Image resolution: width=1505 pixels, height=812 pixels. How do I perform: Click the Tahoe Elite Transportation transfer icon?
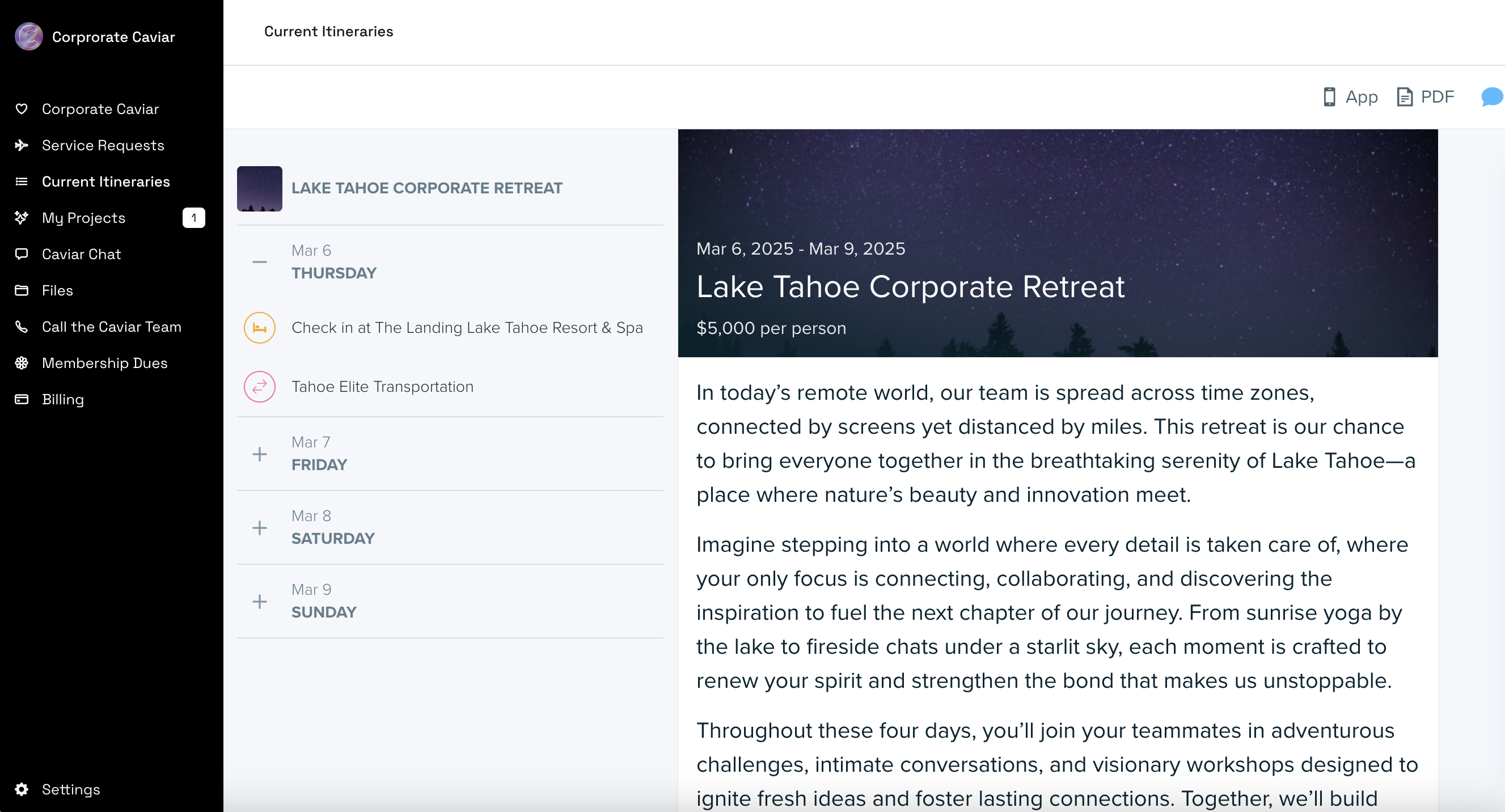pyautogui.click(x=259, y=387)
